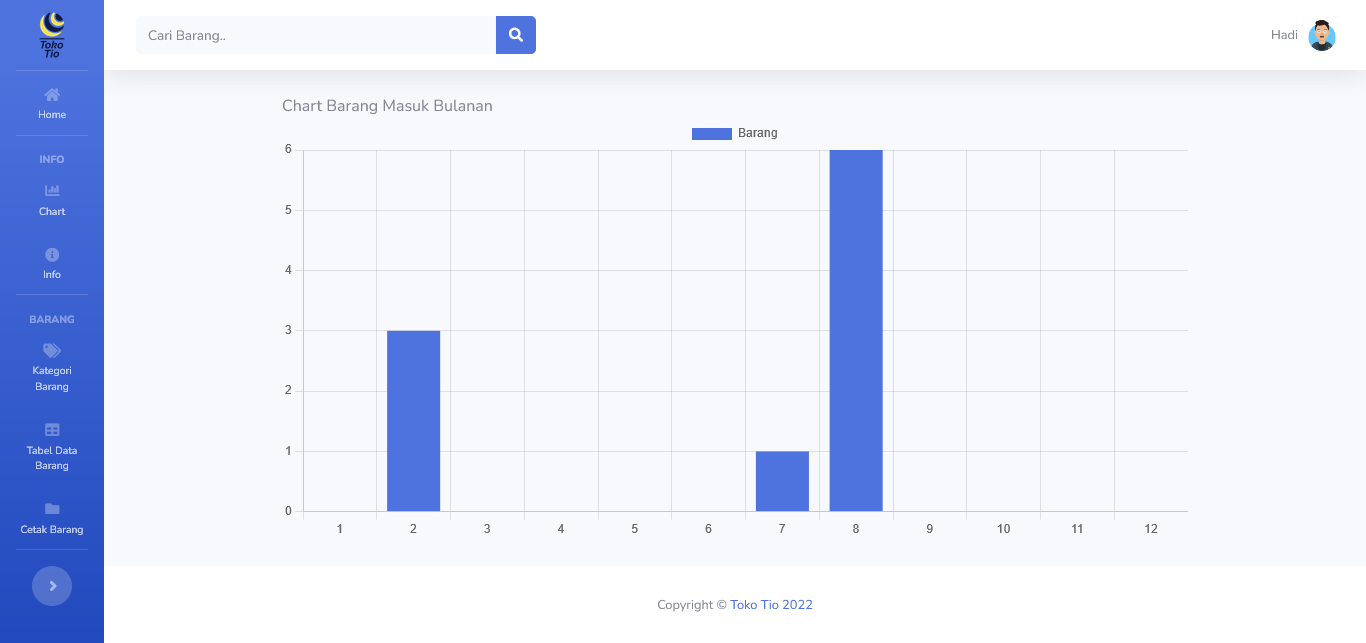1366x643 pixels.
Task: Click the bar for month 2
Action: coord(413,420)
